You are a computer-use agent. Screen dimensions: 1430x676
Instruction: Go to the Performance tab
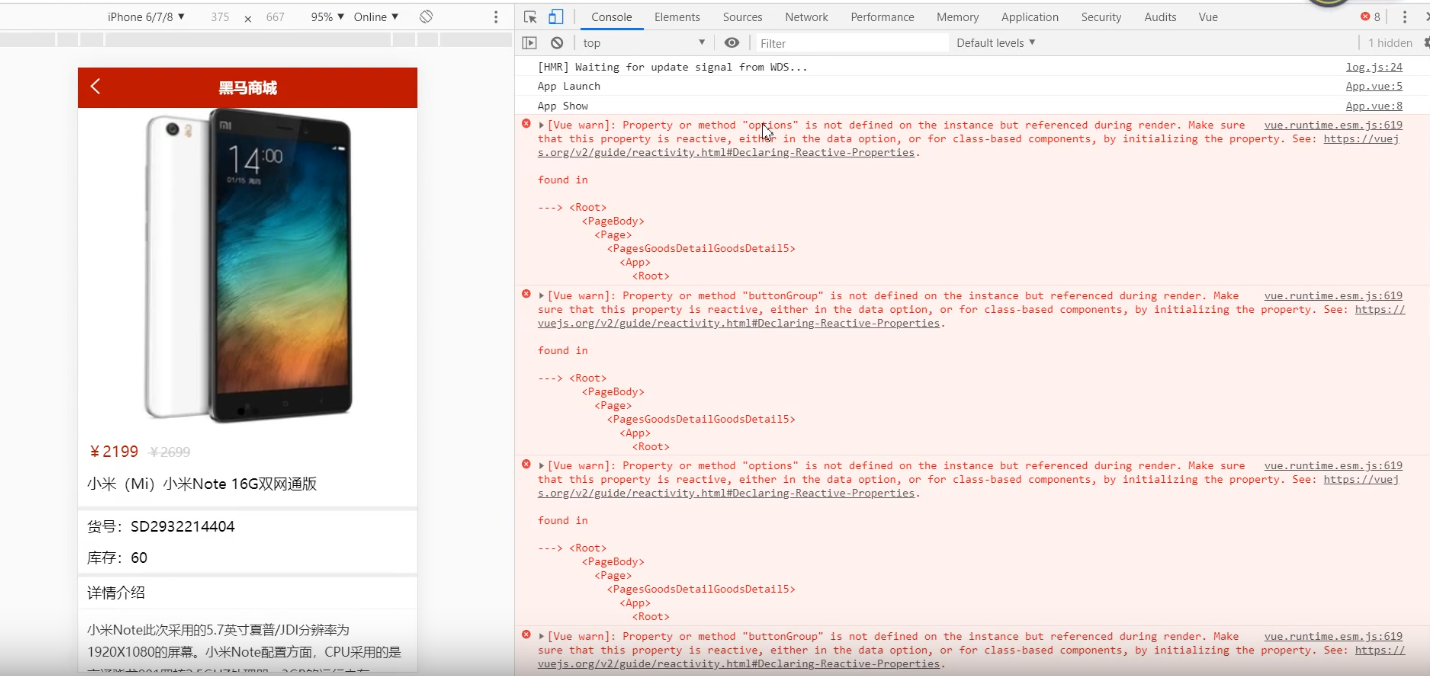(x=882, y=17)
